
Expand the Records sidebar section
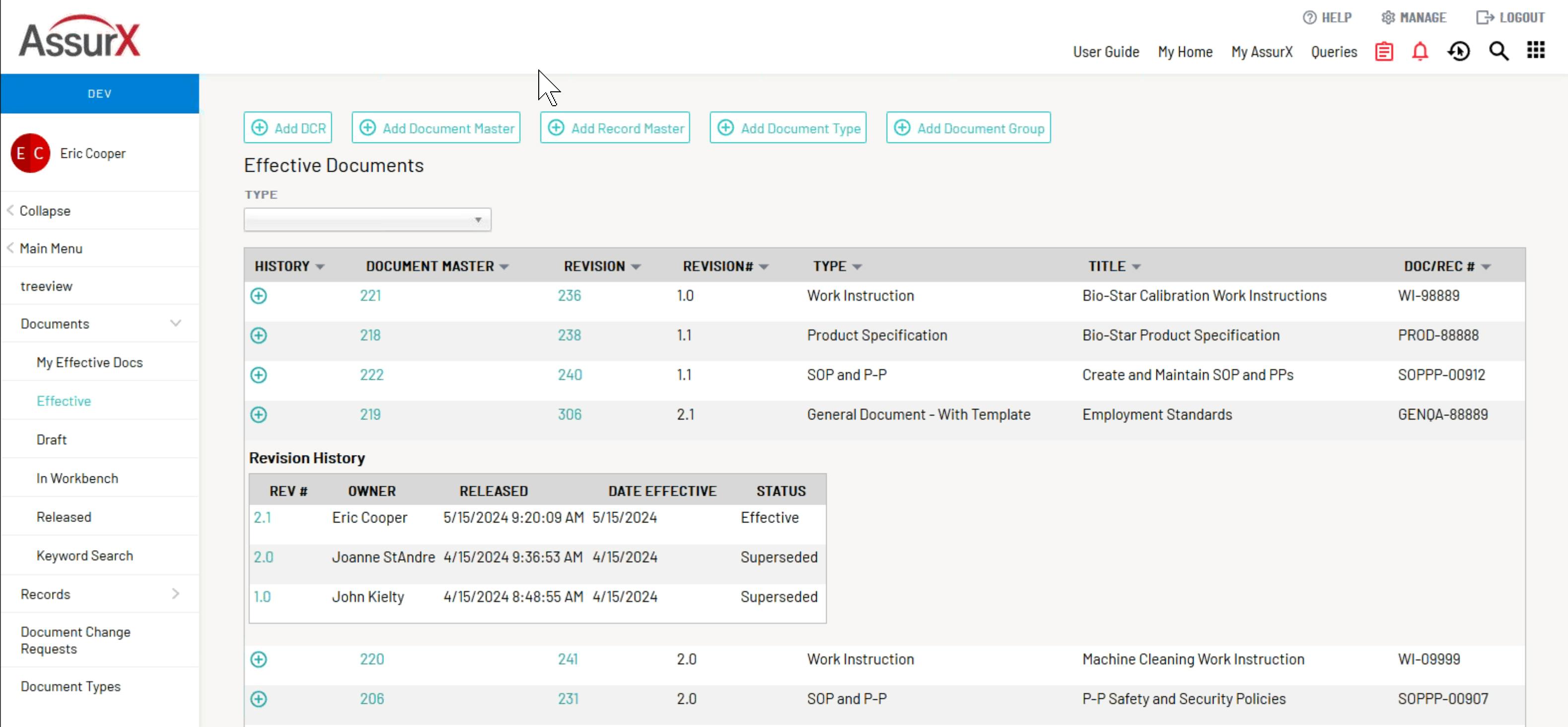[x=175, y=594]
